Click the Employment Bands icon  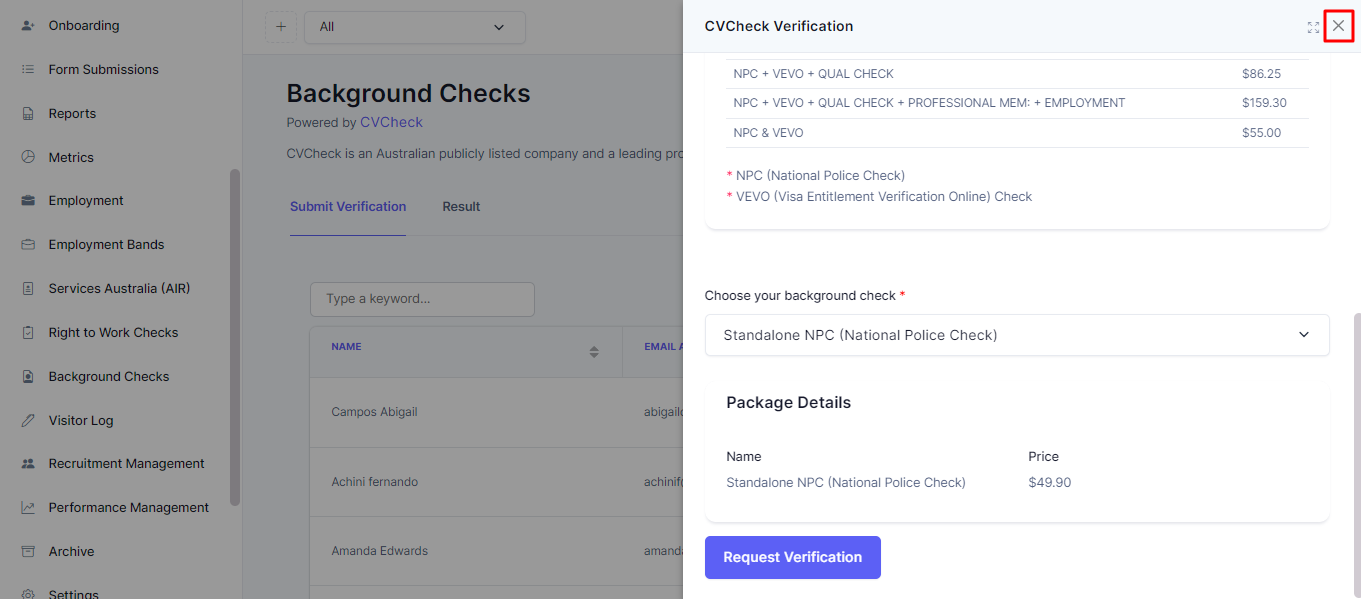click(x=28, y=244)
